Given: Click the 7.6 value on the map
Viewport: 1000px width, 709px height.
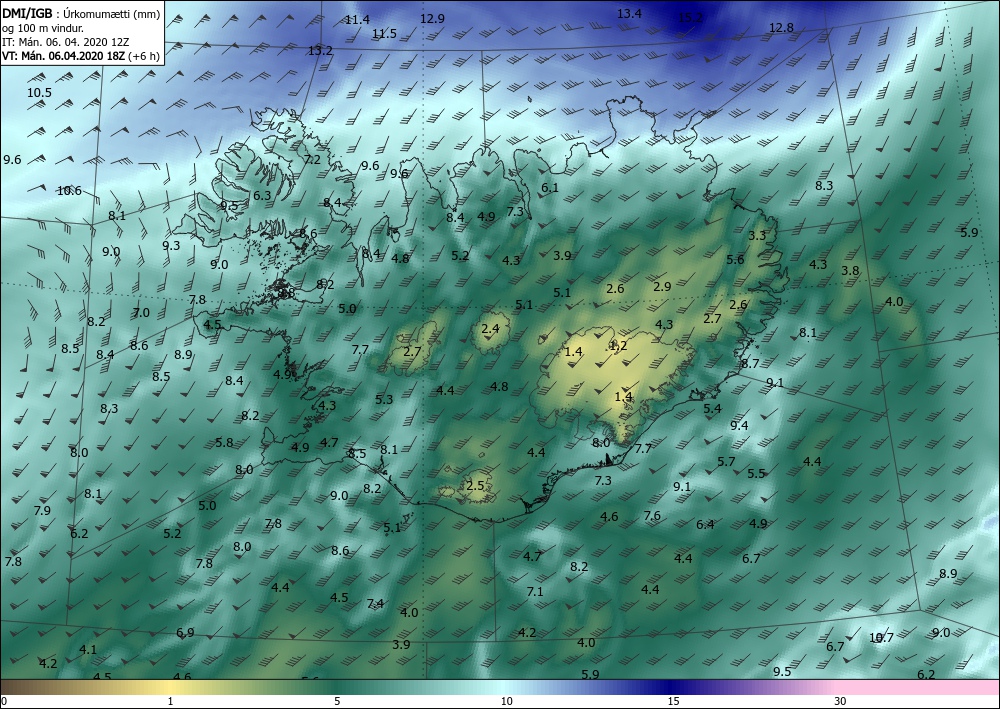Looking at the screenshot, I should pos(652,515).
